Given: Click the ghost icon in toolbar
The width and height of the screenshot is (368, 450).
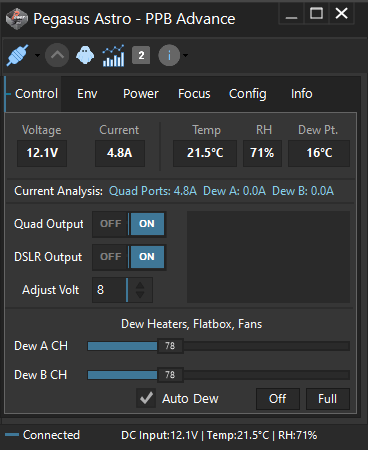Looking at the screenshot, I should [x=85, y=55].
